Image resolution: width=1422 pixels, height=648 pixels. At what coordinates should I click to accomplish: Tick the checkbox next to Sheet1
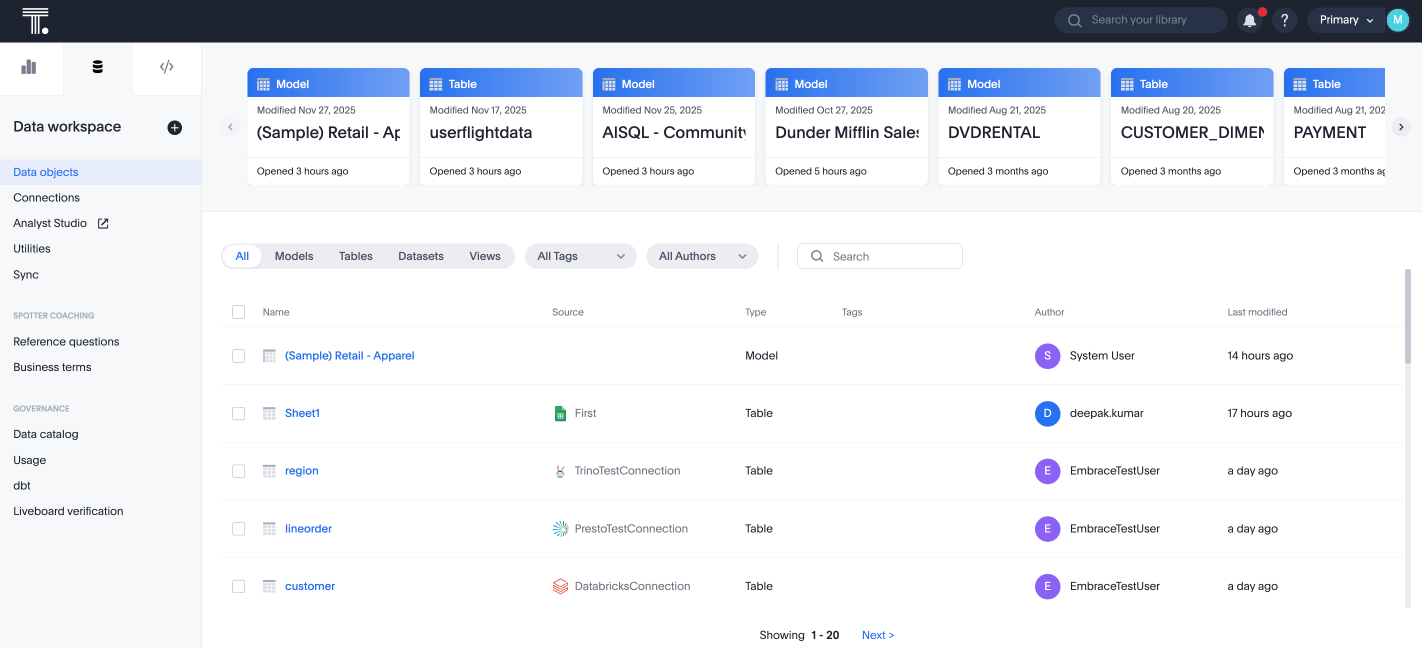[238, 413]
